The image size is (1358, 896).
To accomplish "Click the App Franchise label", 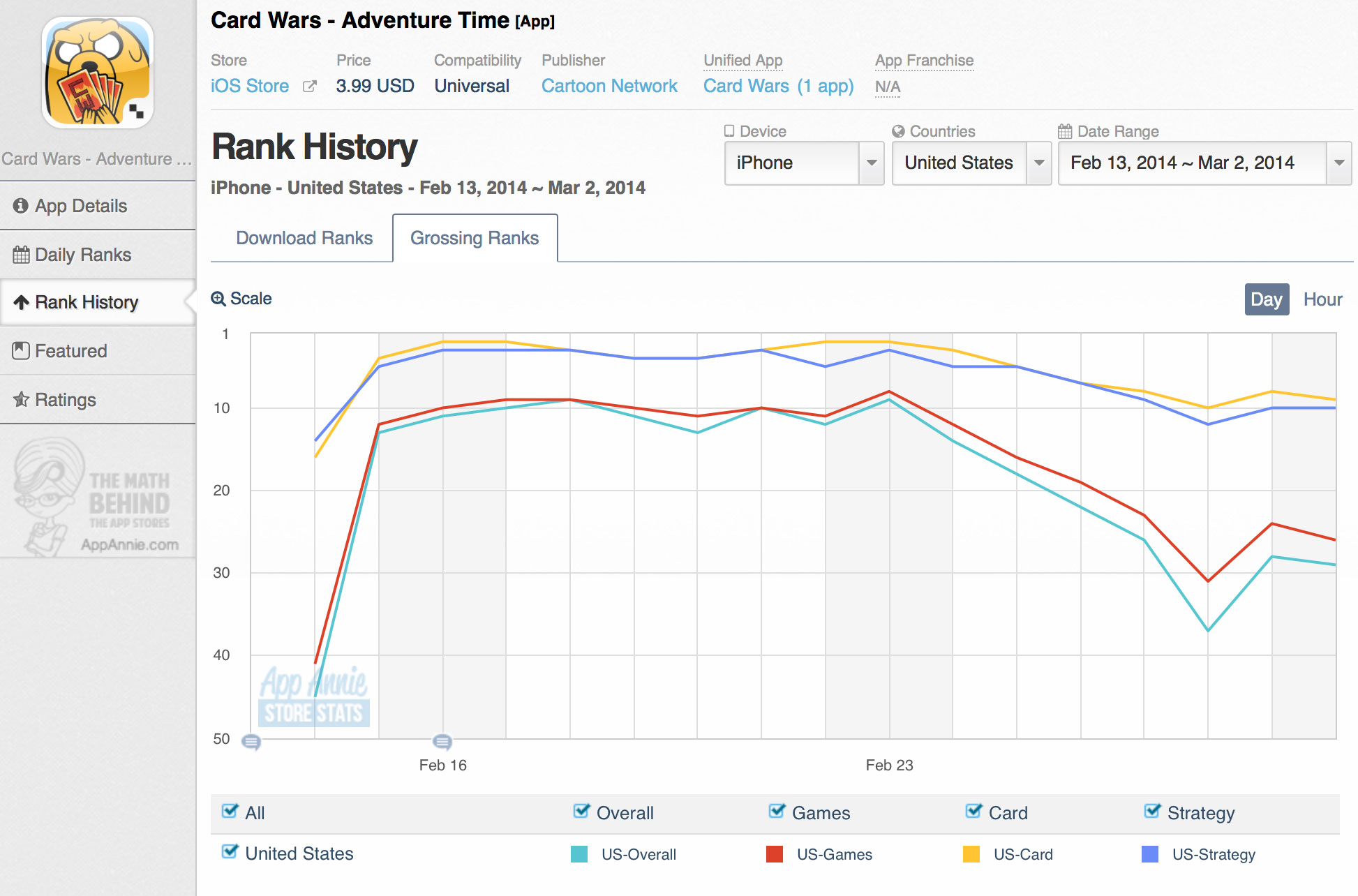I will pos(924,61).
